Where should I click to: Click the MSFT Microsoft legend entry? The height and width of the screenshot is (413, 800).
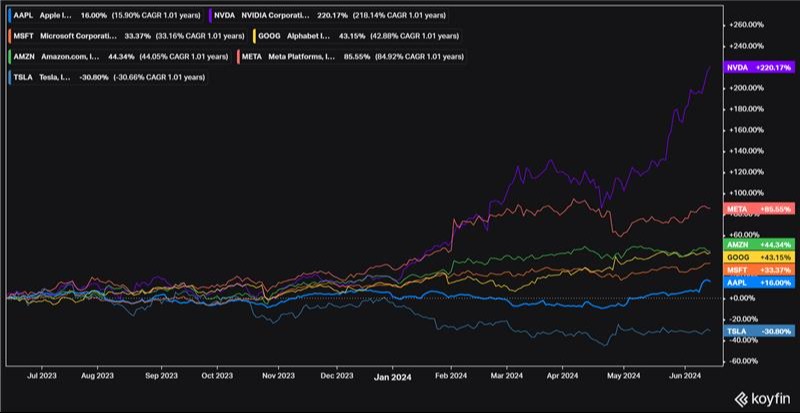126,37
